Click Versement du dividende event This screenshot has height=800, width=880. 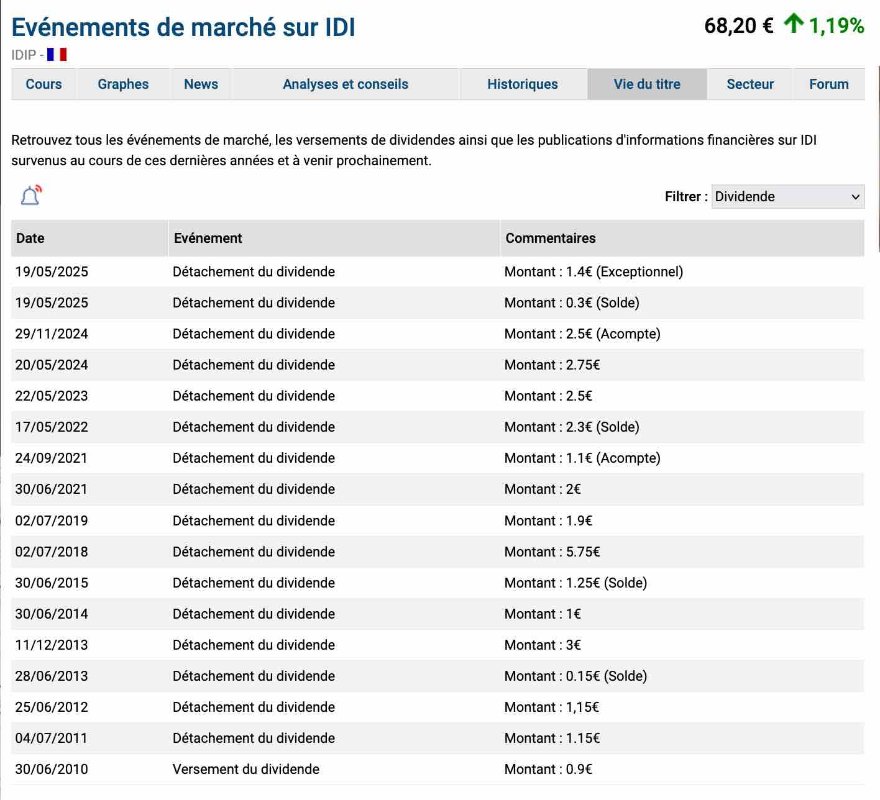[246, 769]
